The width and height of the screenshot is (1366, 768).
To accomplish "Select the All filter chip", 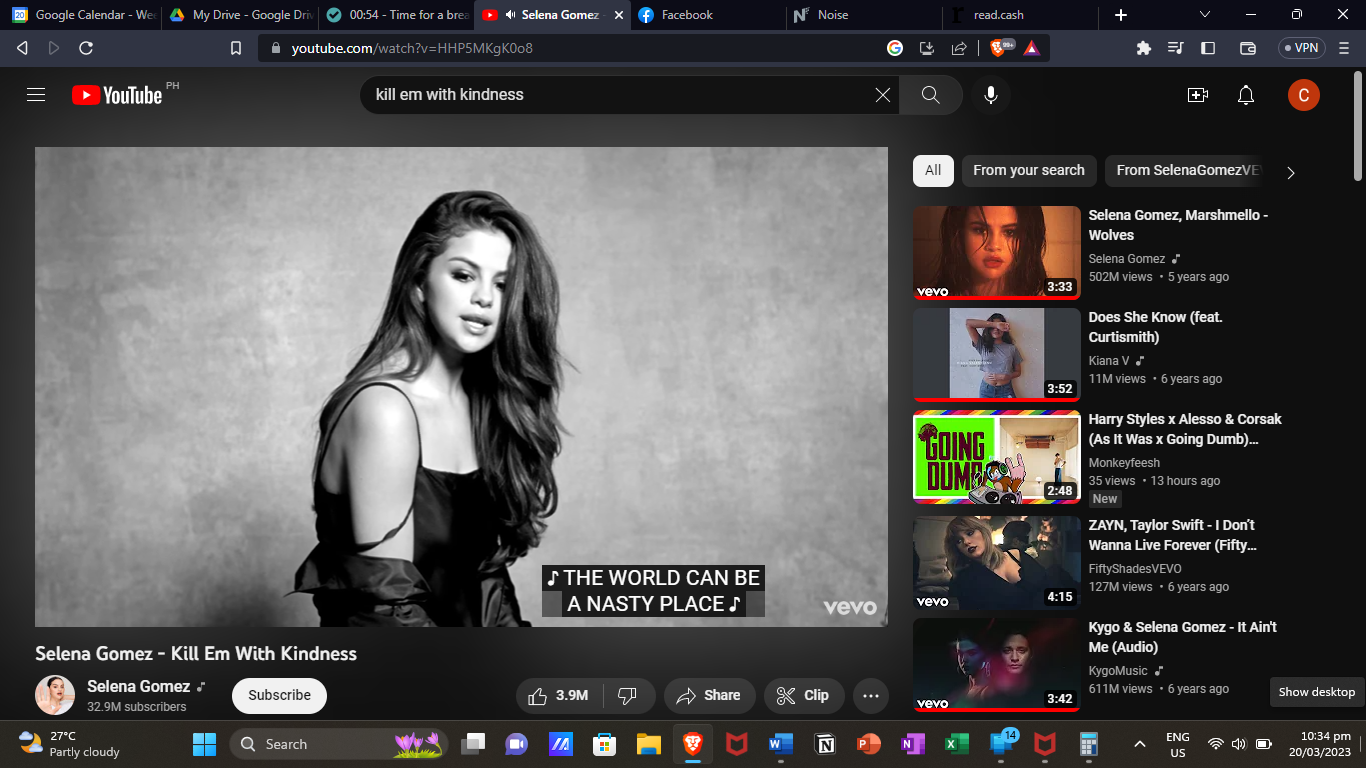I will [x=933, y=171].
